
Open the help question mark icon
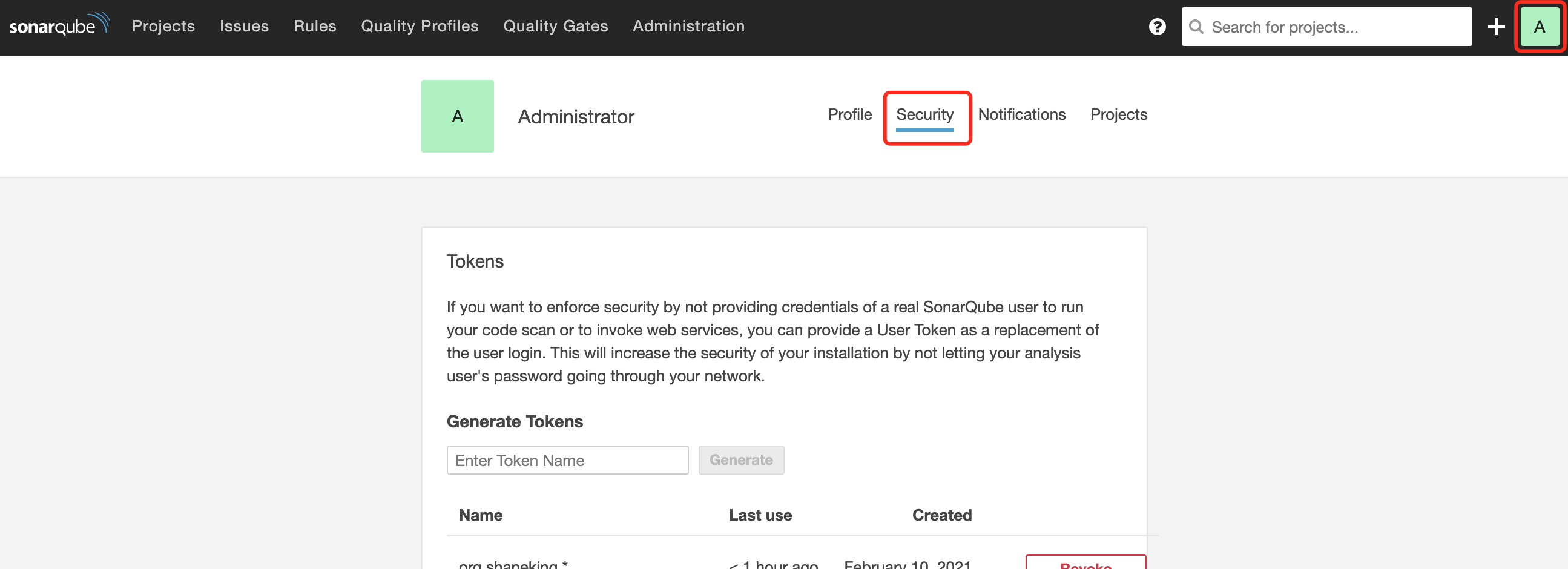pyautogui.click(x=1157, y=27)
